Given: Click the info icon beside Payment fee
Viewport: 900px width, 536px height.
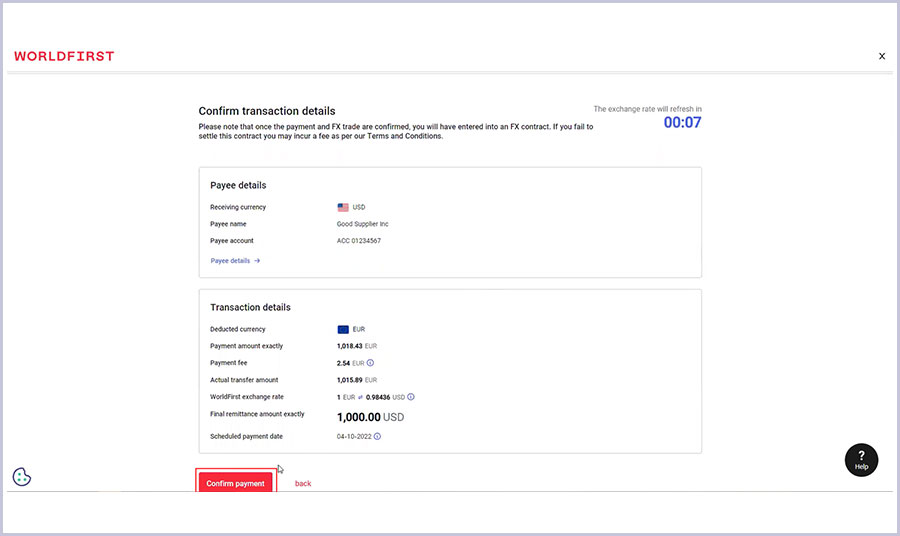Looking at the screenshot, I should (371, 363).
